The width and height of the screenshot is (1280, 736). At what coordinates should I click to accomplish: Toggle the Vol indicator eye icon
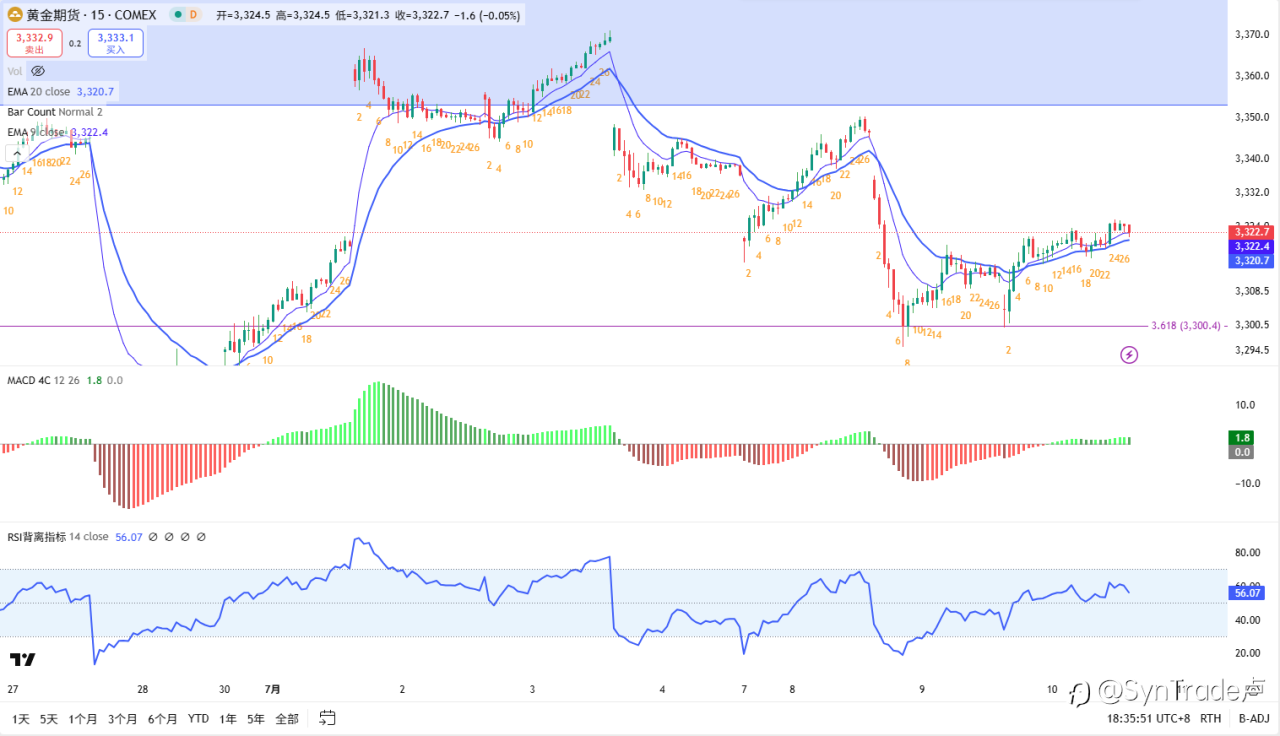(38, 71)
